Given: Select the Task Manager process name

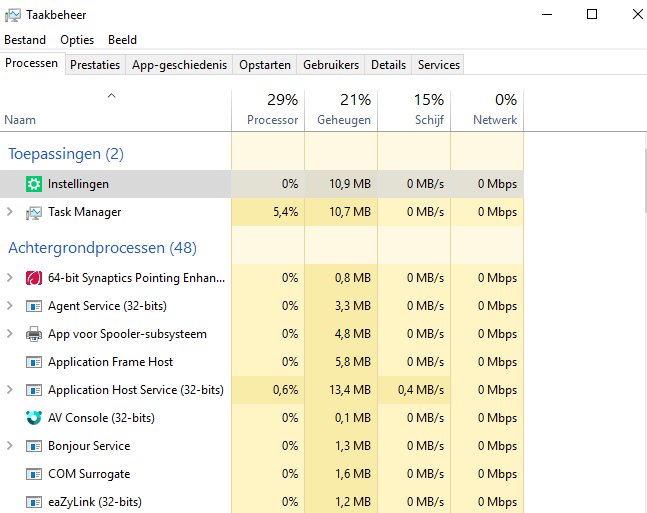Looking at the screenshot, I should tap(85, 212).
